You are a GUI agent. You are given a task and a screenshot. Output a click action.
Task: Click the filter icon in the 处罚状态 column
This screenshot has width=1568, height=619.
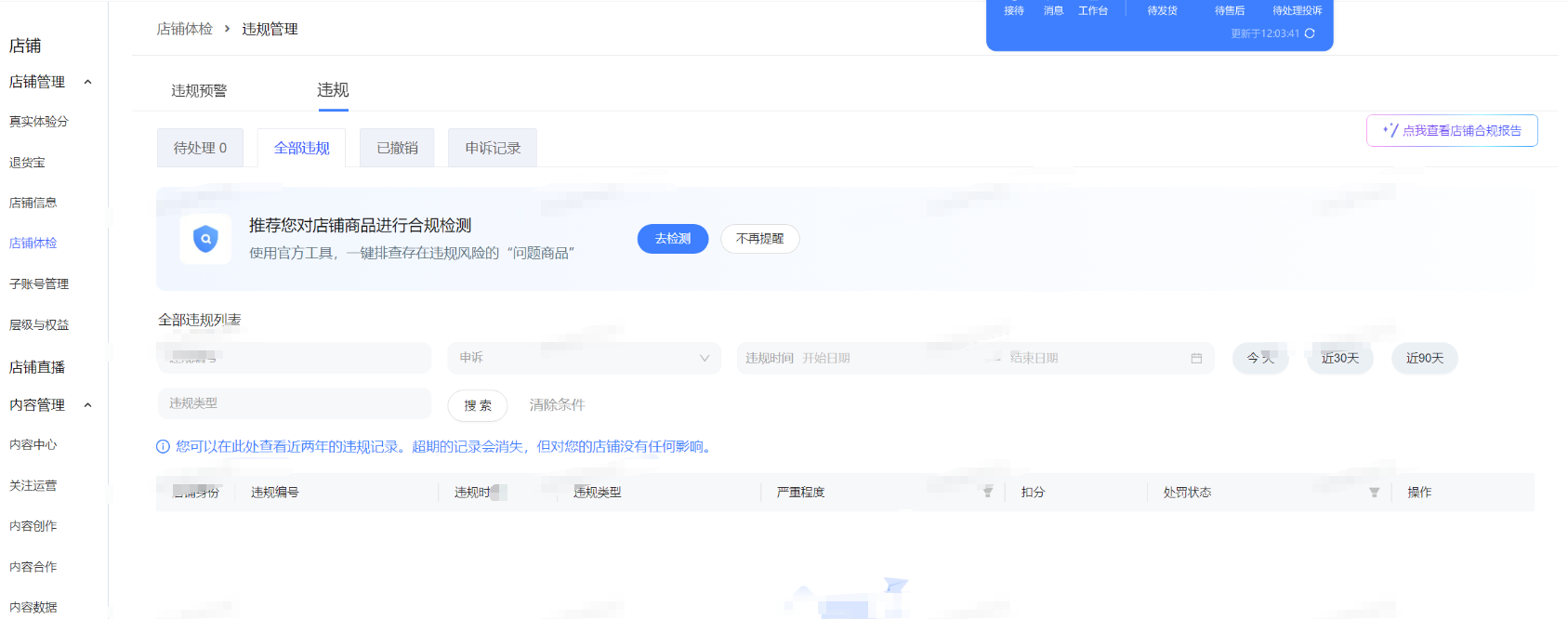click(1374, 493)
